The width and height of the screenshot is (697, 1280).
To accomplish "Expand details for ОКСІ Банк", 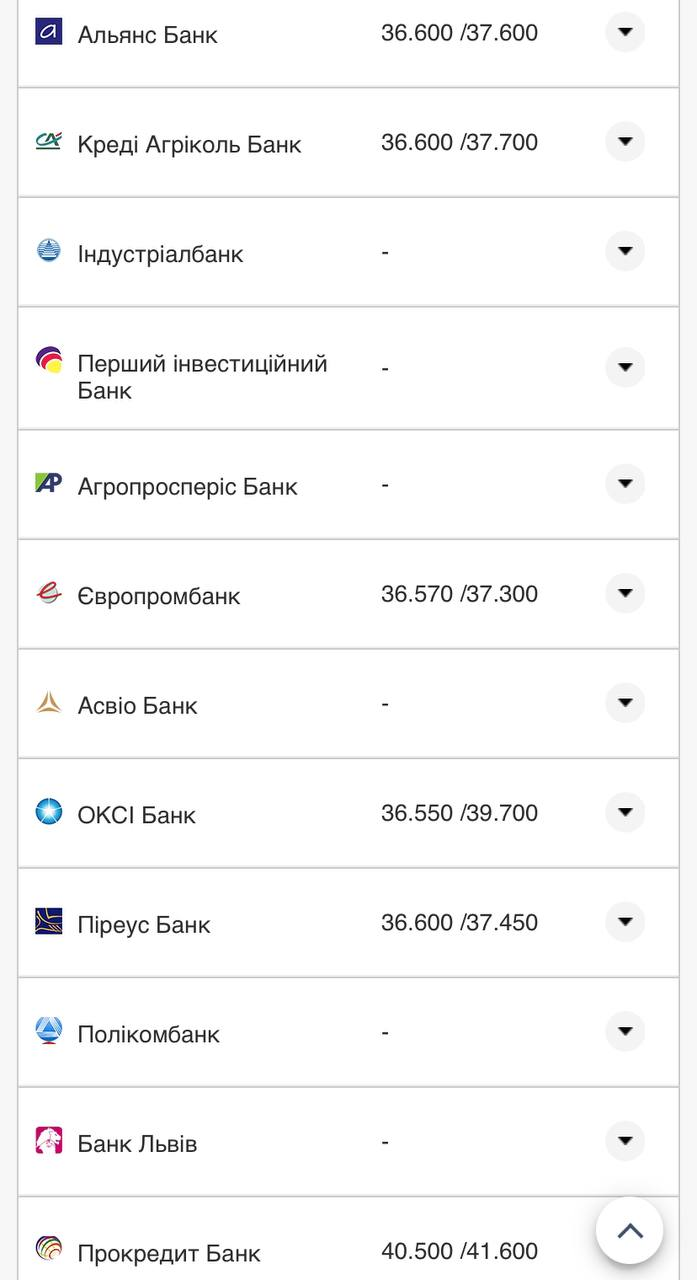I will (x=624, y=812).
